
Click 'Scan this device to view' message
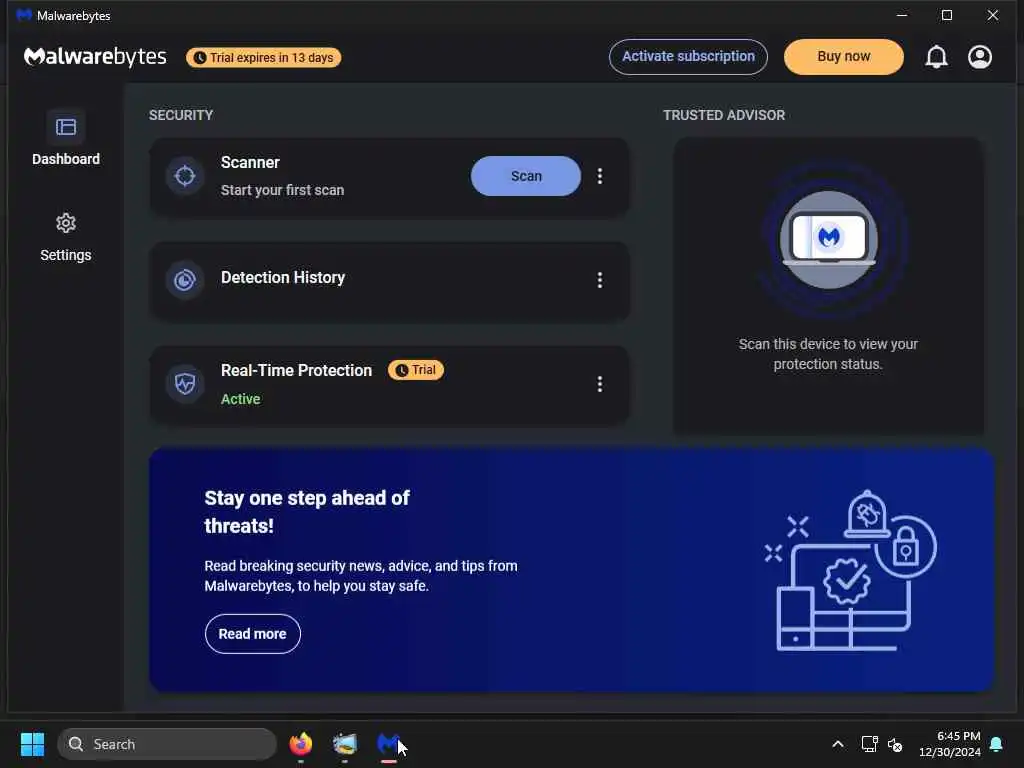828,354
